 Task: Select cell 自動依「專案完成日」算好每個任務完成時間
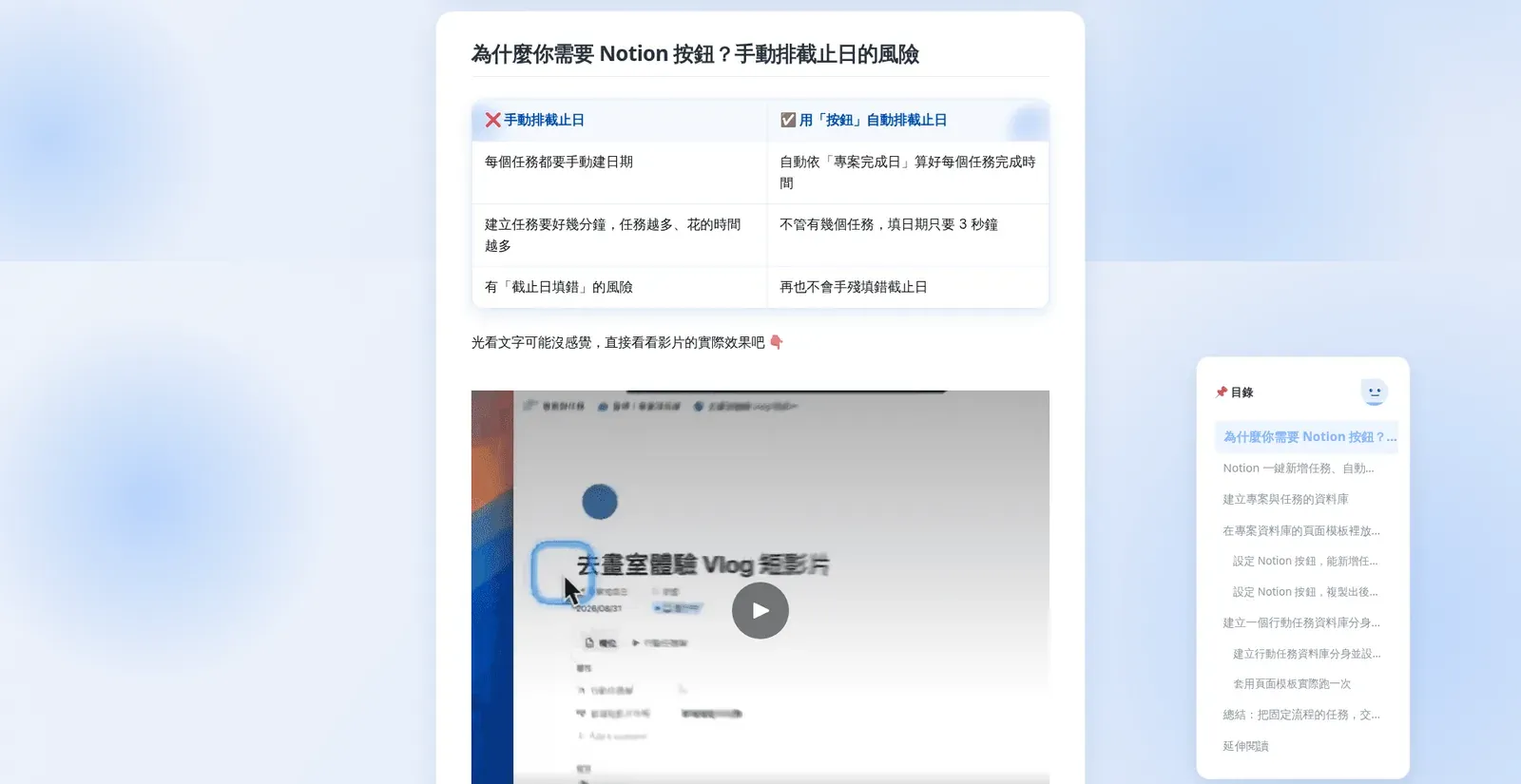coord(908,172)
